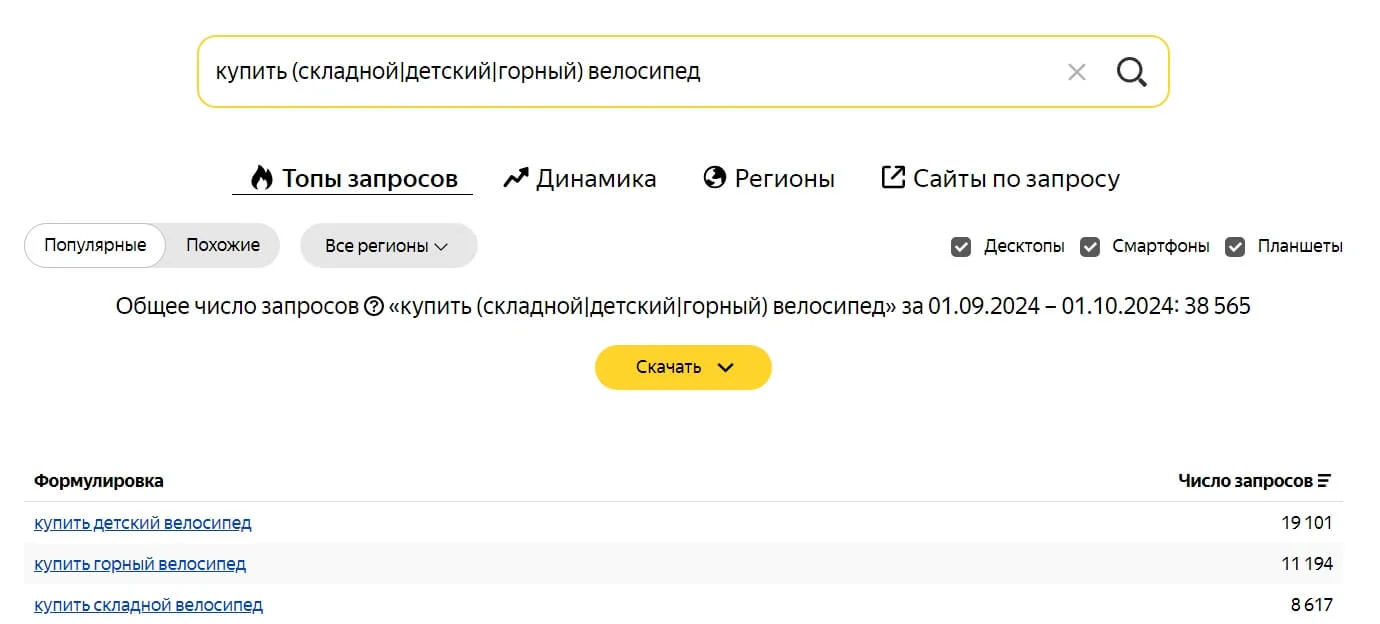This screenshot has height=624, width=1380.
Task: Click the sort icon next to Число запросов
Action: coord(1325,481)
